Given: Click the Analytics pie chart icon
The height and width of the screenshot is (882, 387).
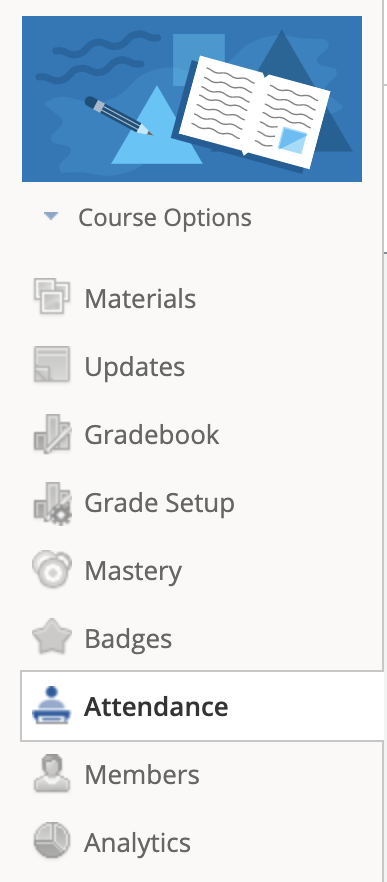Looking at the screenshot, I should 52,840.
